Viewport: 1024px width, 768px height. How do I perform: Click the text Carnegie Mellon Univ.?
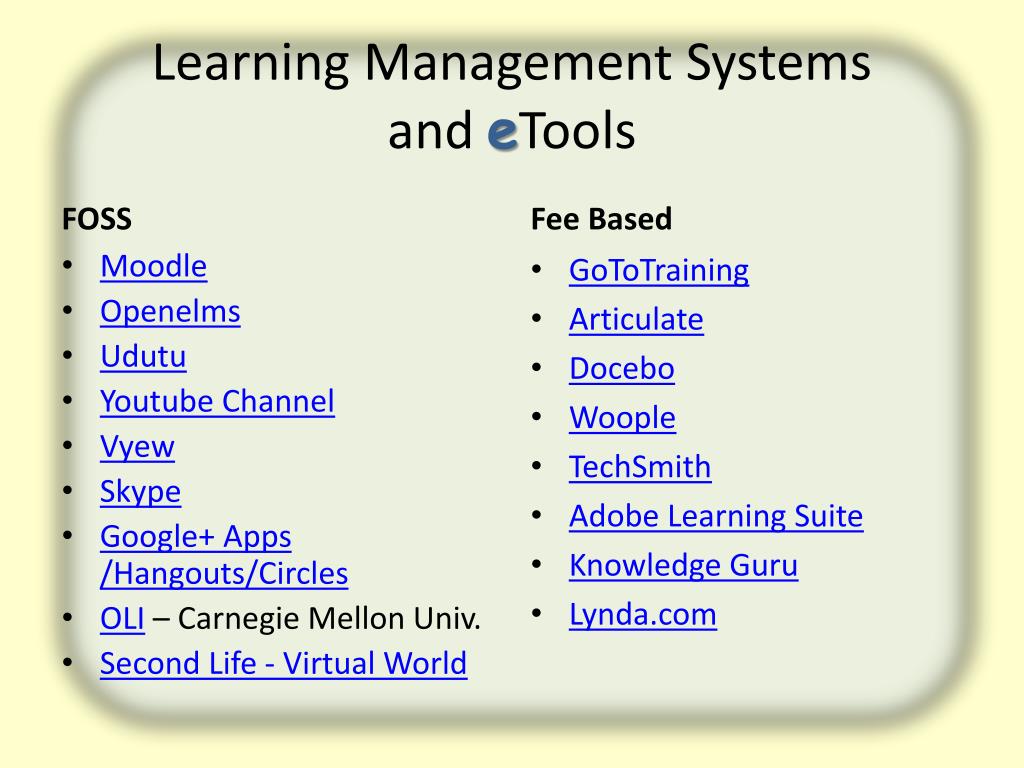click(x=329, y=618)
